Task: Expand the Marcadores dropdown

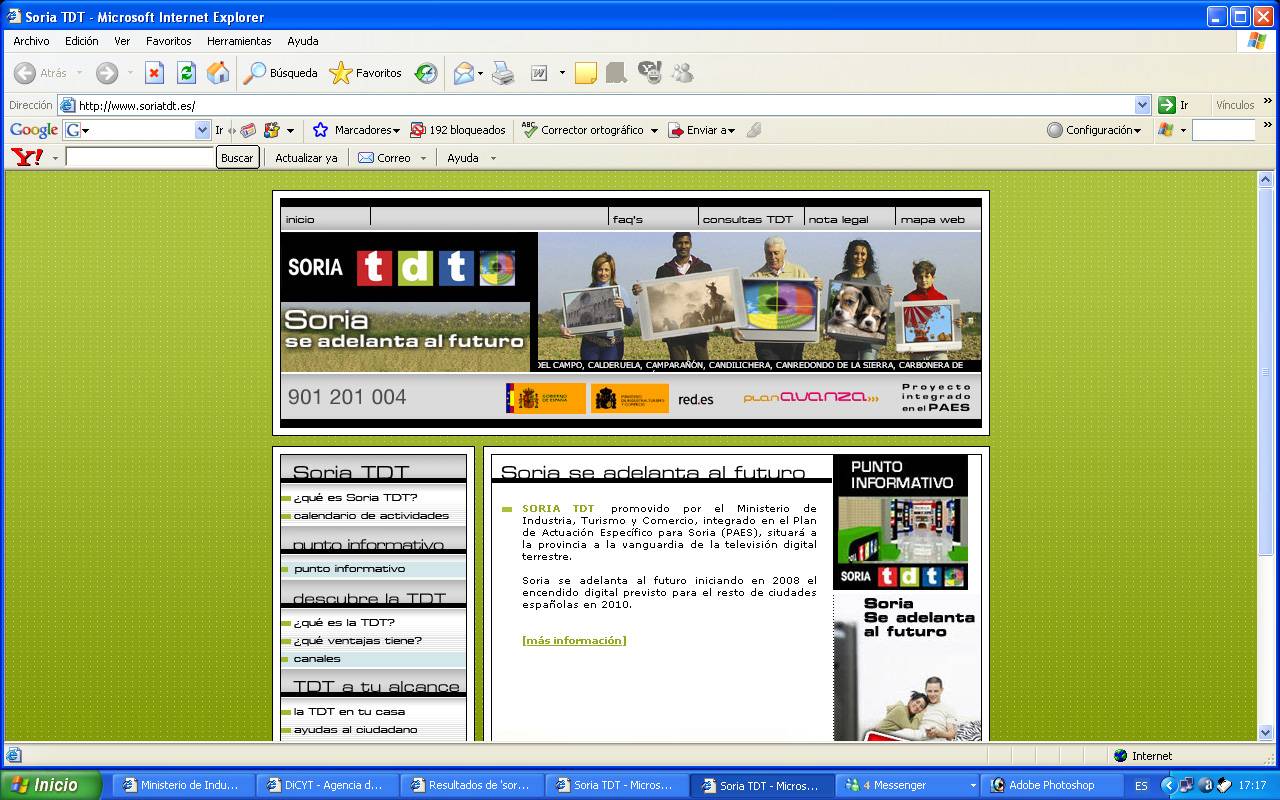Action: (x=396, y=131)
